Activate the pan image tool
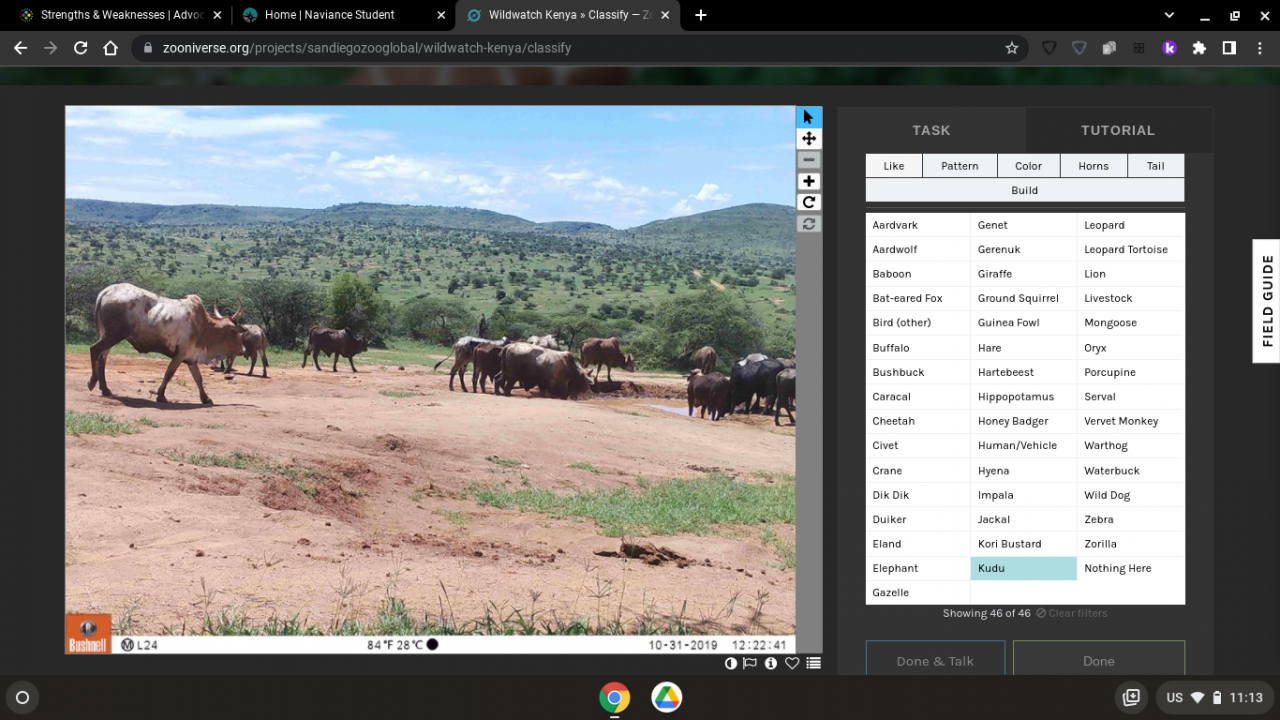Viewport: 1280px width, 720px height. point(809,139)
